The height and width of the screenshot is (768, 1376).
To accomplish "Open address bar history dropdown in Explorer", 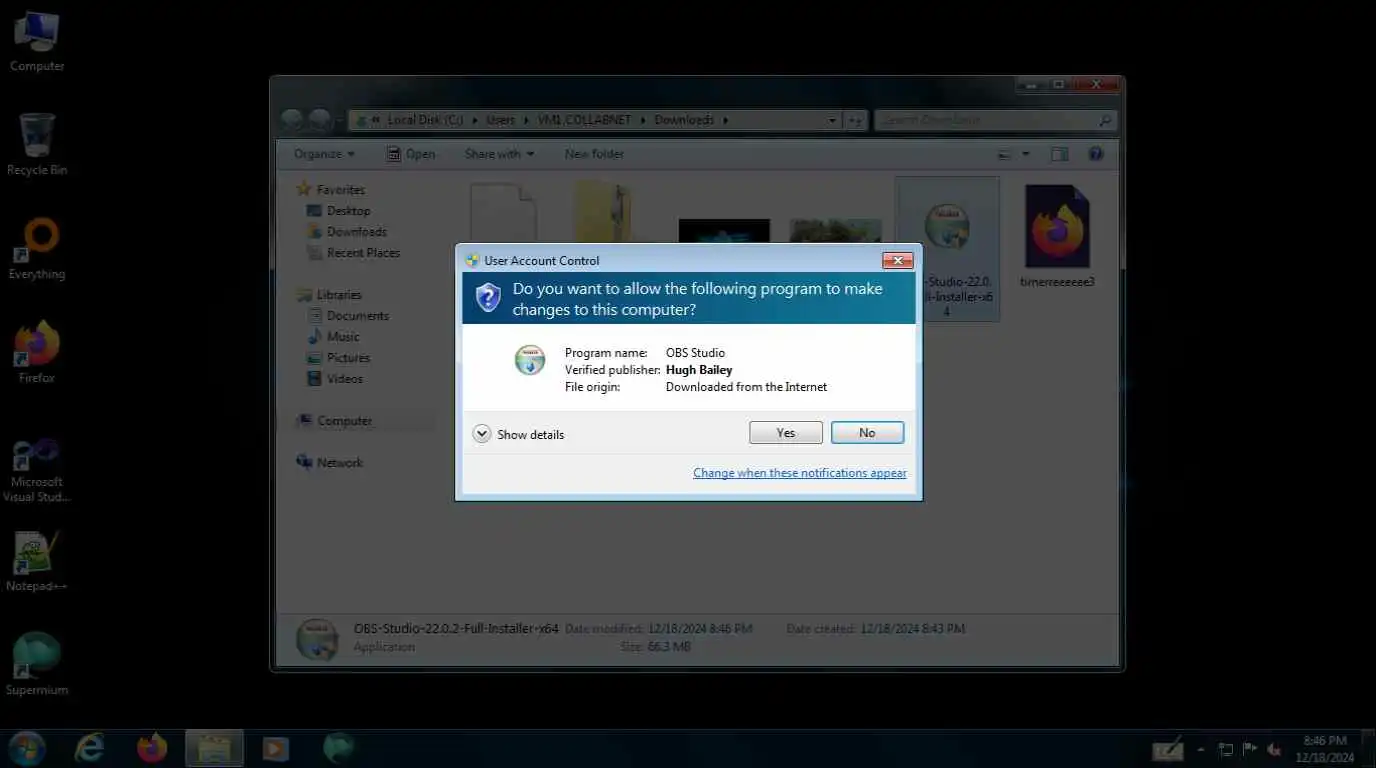I will 832,120.
